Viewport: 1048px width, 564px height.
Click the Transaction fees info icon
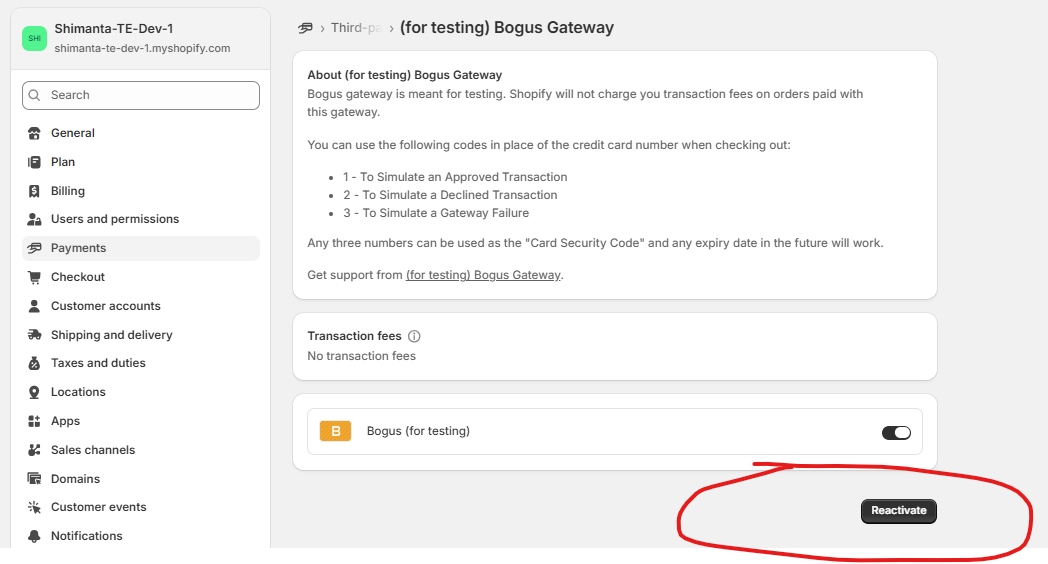tap(414, 337)
